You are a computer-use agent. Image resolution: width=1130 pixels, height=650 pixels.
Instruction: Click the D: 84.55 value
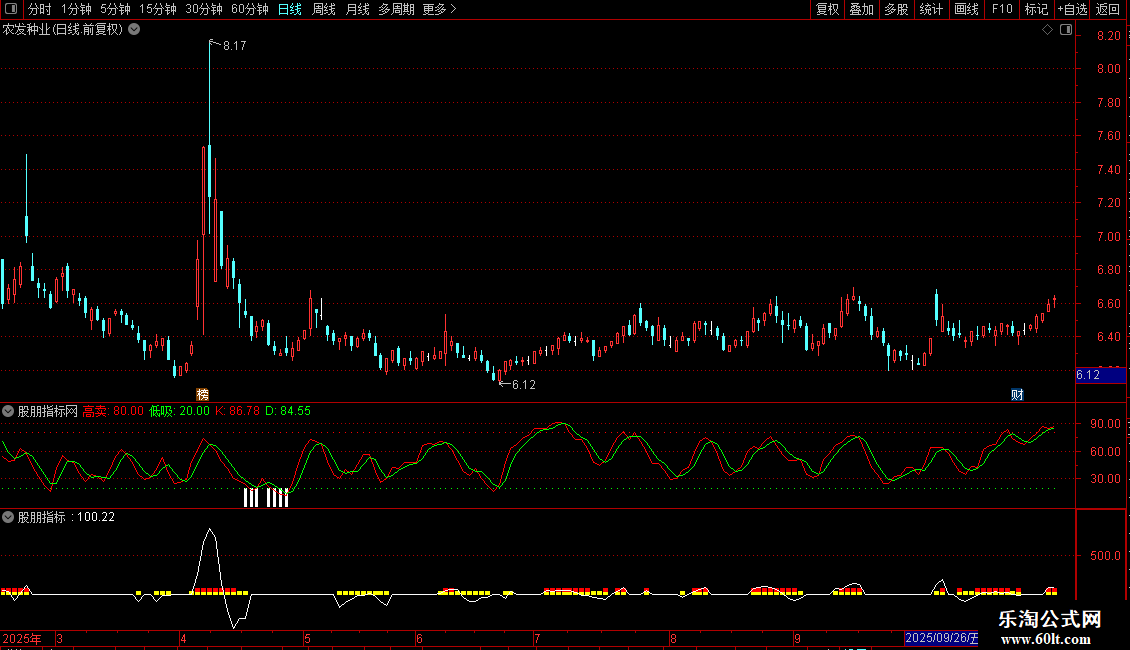coord(288,411)
